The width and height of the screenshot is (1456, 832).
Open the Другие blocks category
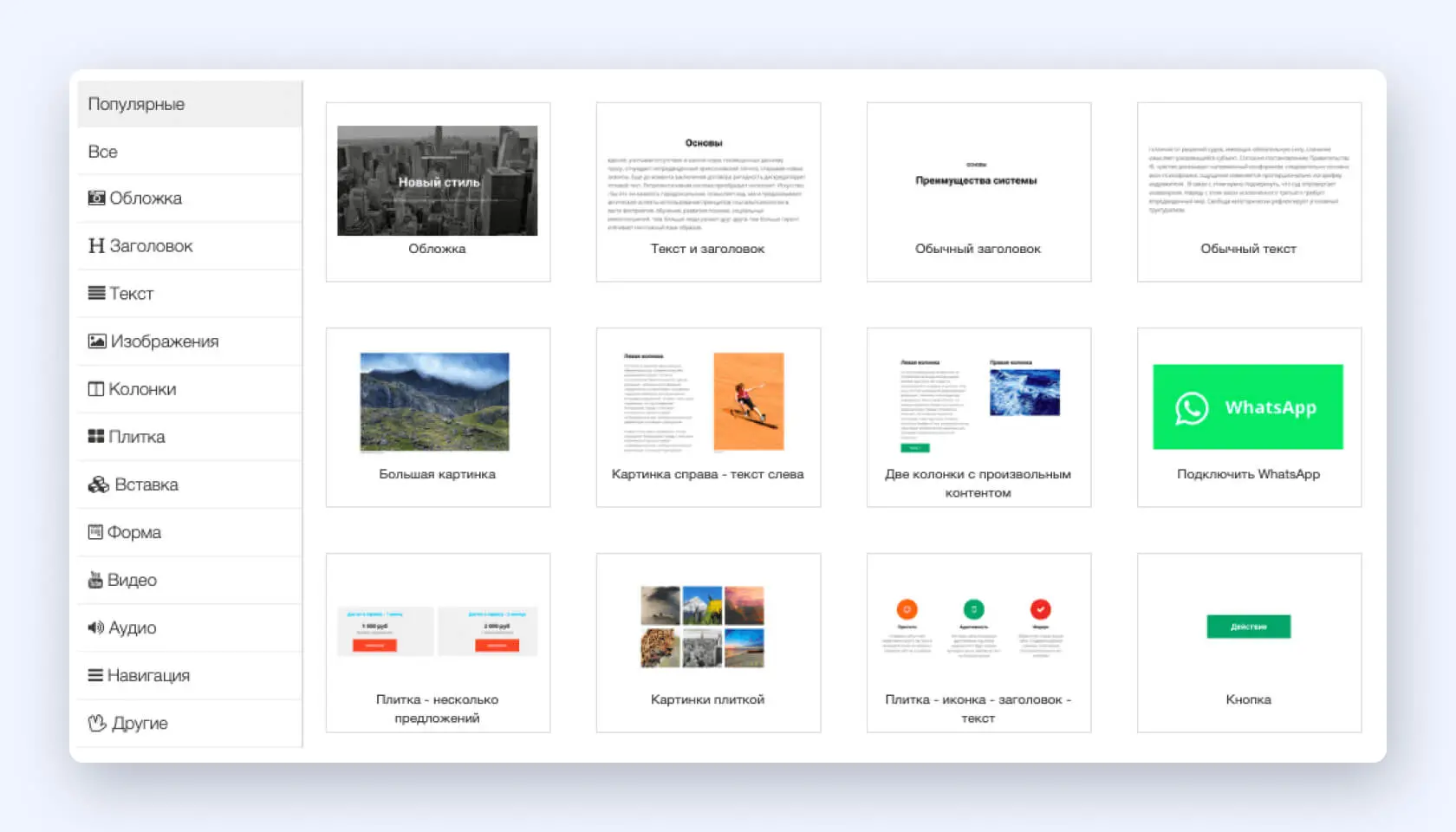[x=139, y=723]
